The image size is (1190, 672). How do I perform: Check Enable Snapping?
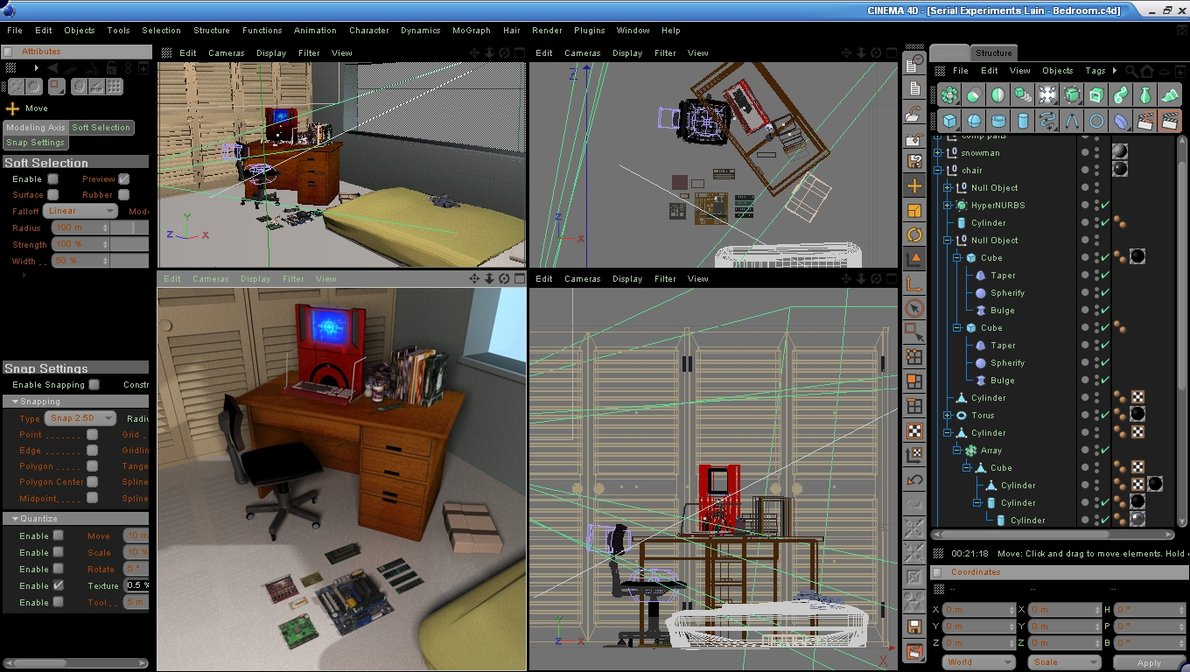(x=94, y=384)
